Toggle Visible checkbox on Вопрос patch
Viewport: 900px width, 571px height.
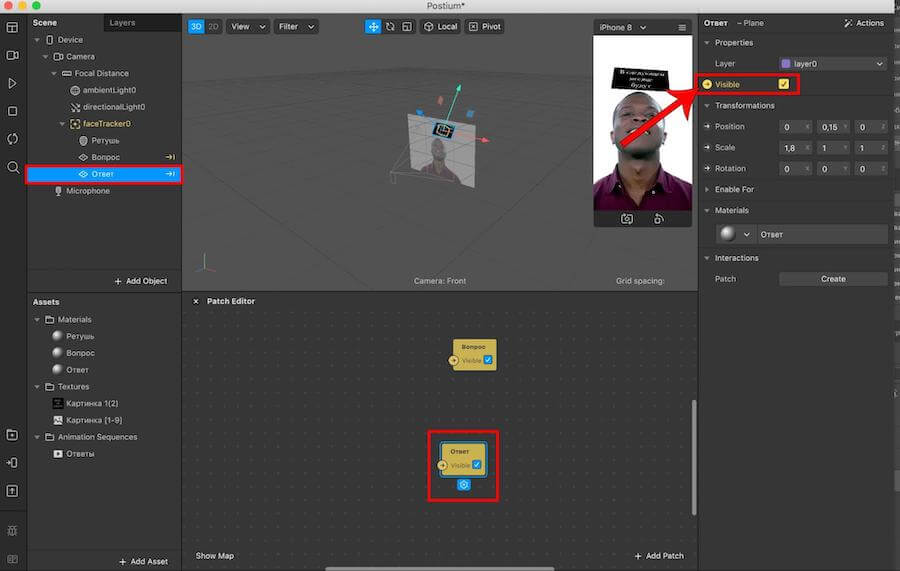tap(488, 360)
